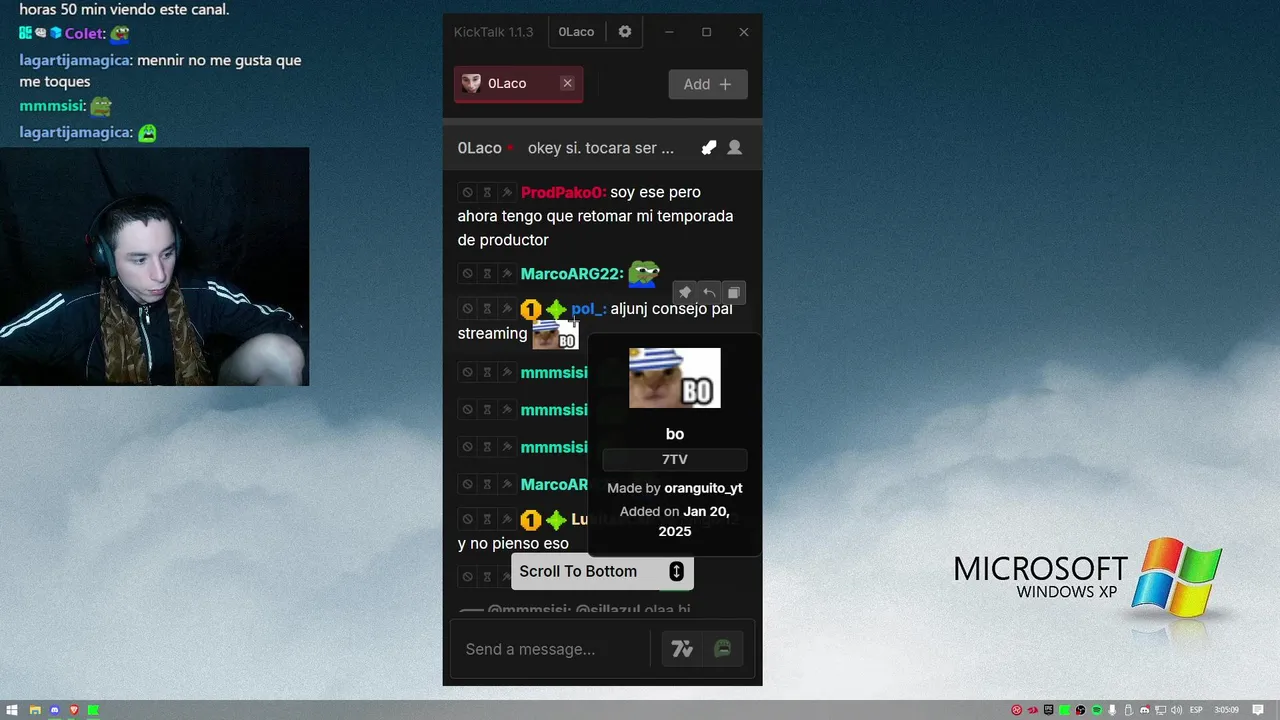Click large bo emote preview in tooltip
Image resolution: width=1280 pixels, height=720 pixels.
click(675, 378)
